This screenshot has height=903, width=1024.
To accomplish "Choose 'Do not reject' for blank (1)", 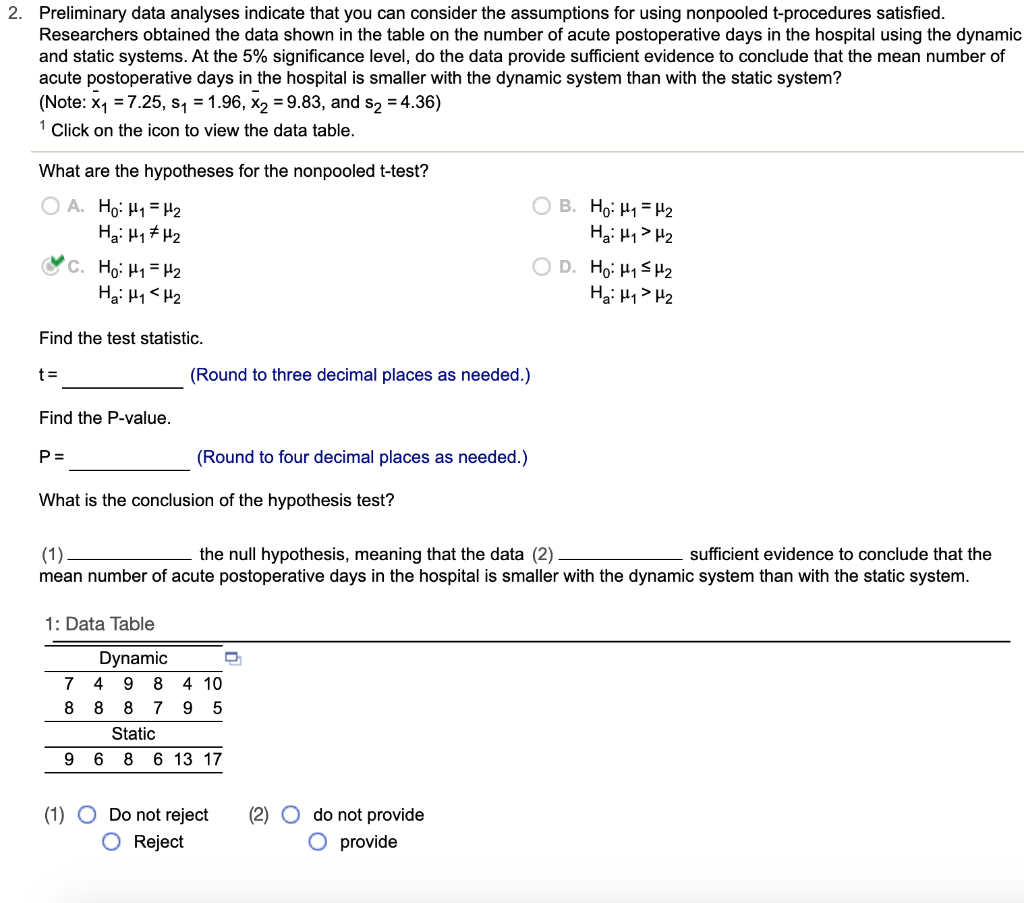I will (87, 814).
